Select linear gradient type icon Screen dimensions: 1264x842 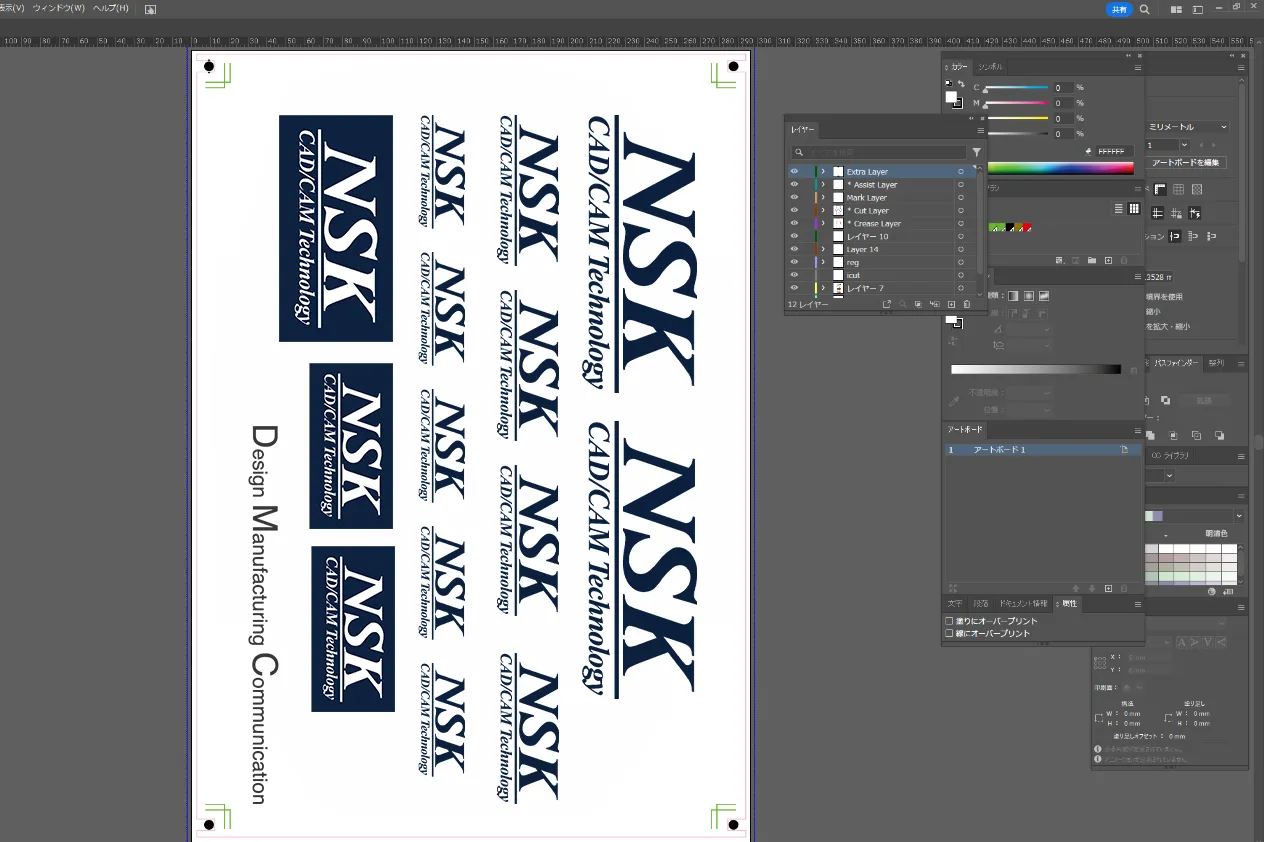coord(1013,296)
